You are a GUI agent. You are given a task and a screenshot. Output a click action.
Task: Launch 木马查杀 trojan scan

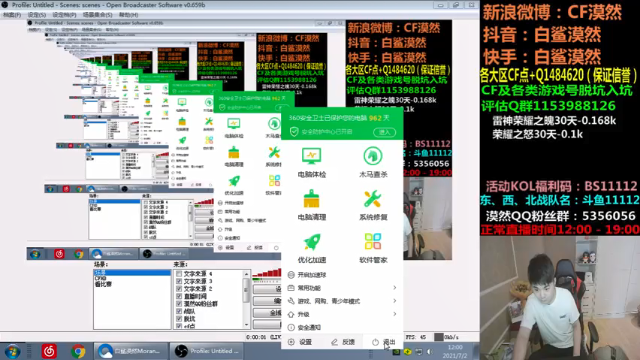point(373,162)
